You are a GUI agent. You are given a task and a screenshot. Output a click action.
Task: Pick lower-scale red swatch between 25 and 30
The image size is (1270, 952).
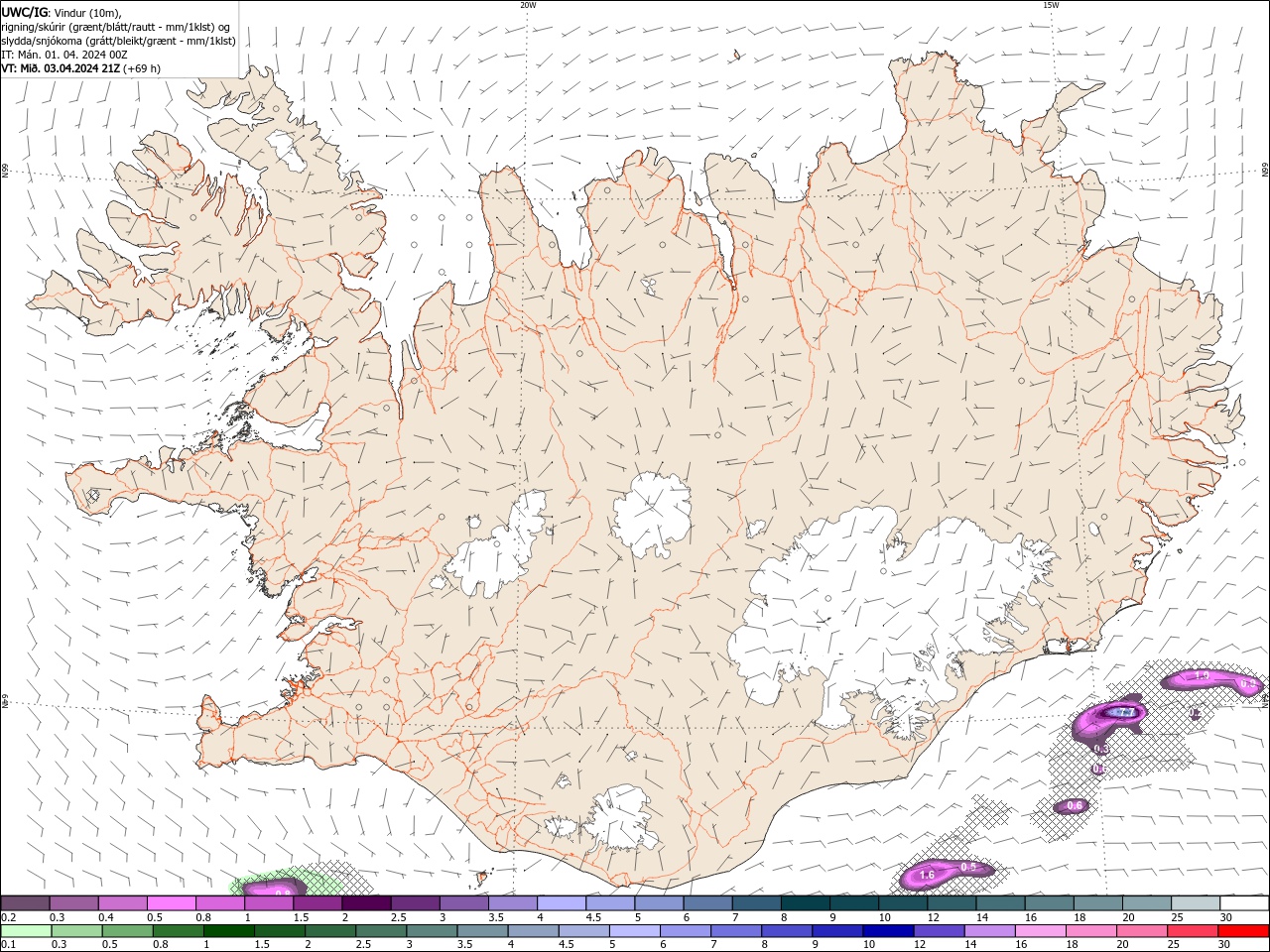tap(1192, 931)
